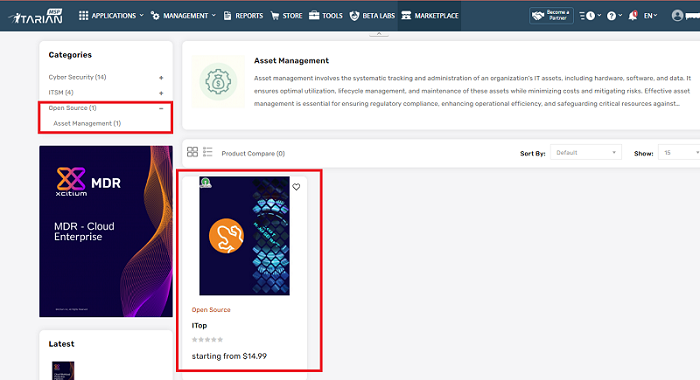700x380 pixels.
Task: Select ITSM (4) category
Action: click(61, 92)
